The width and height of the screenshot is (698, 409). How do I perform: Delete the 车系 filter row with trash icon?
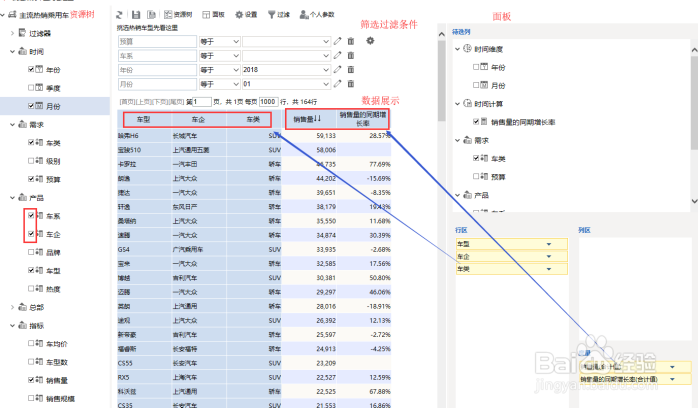pos(351,56)
